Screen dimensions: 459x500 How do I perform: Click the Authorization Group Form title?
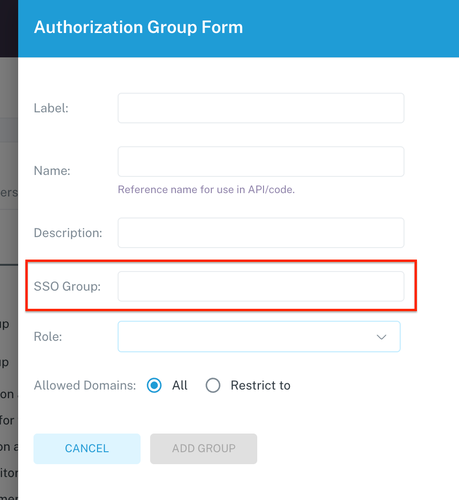(138, 27)
